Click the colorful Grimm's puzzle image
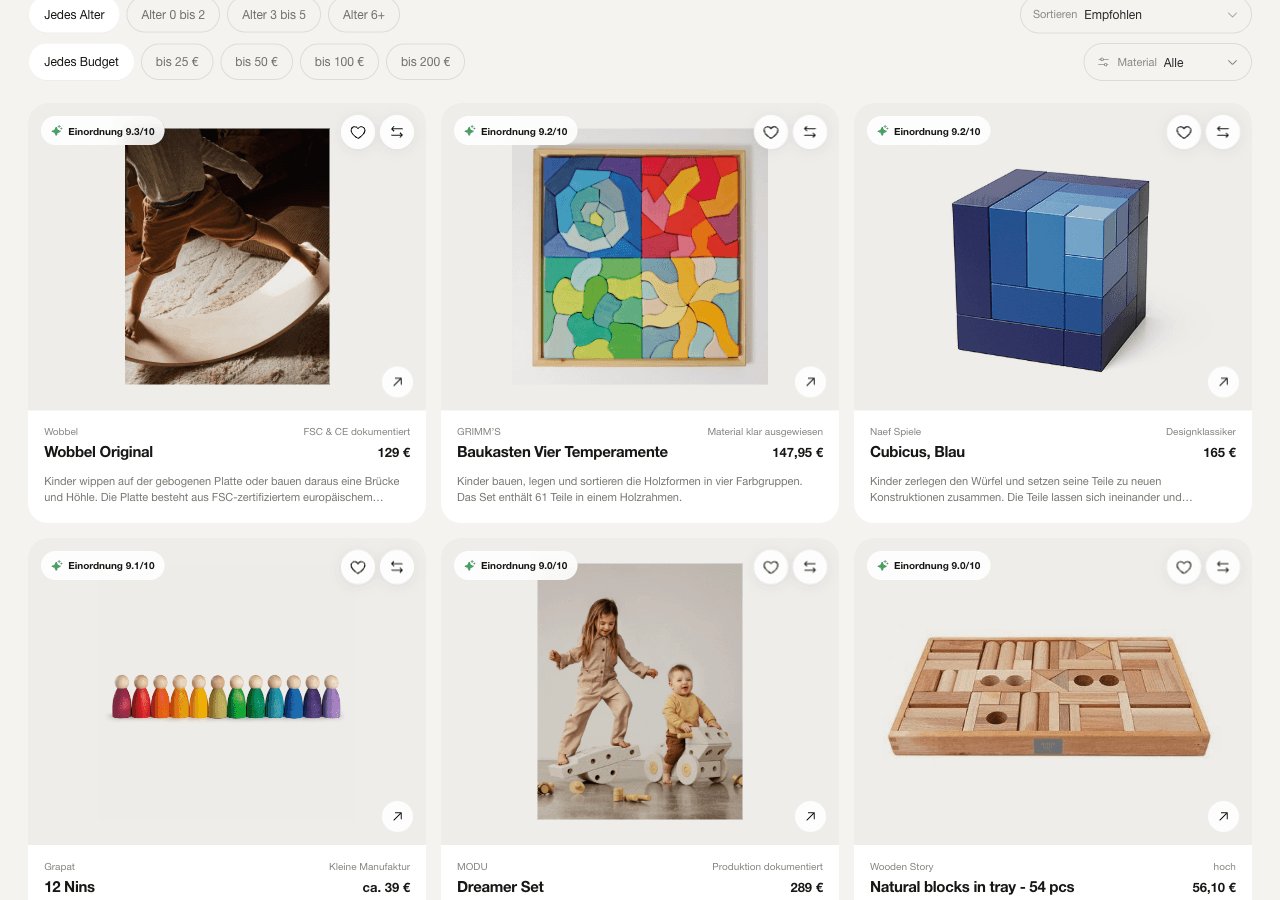 (x=640, y=256)
